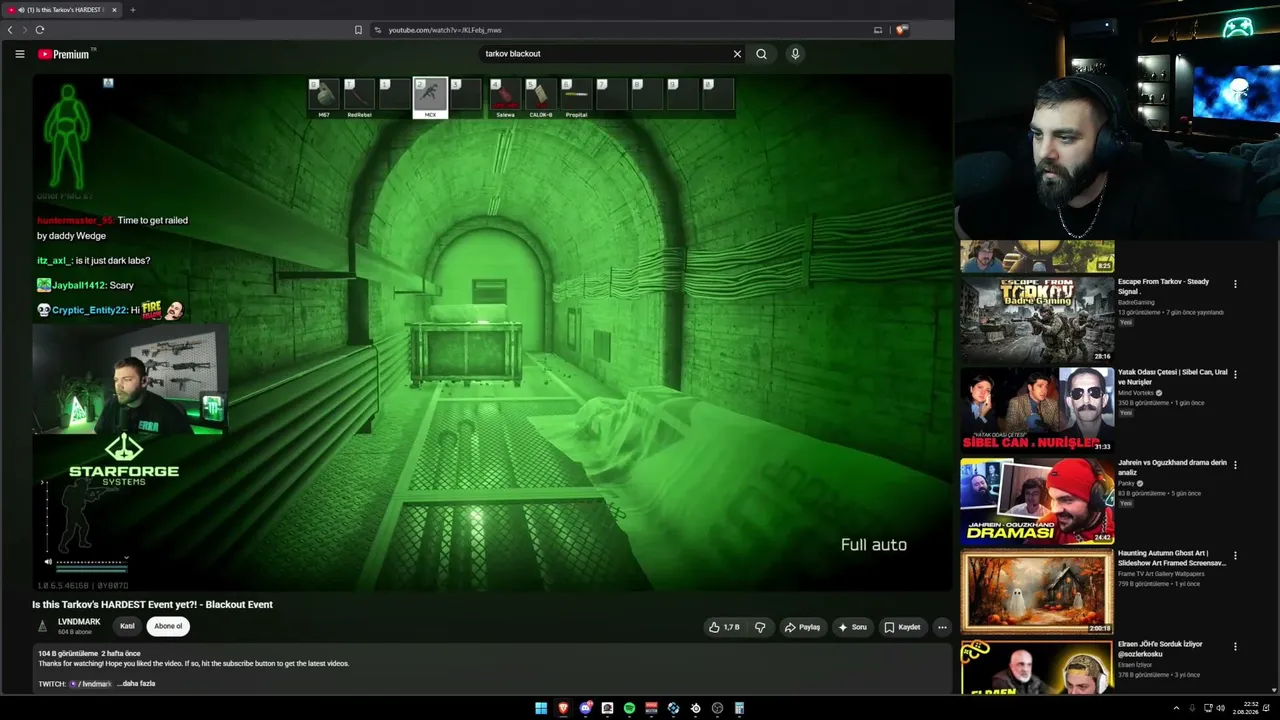Open 'Escape From Tarkov - Steady Signal' thumbnail
1280x720 pixels.
coord(1037,319)
